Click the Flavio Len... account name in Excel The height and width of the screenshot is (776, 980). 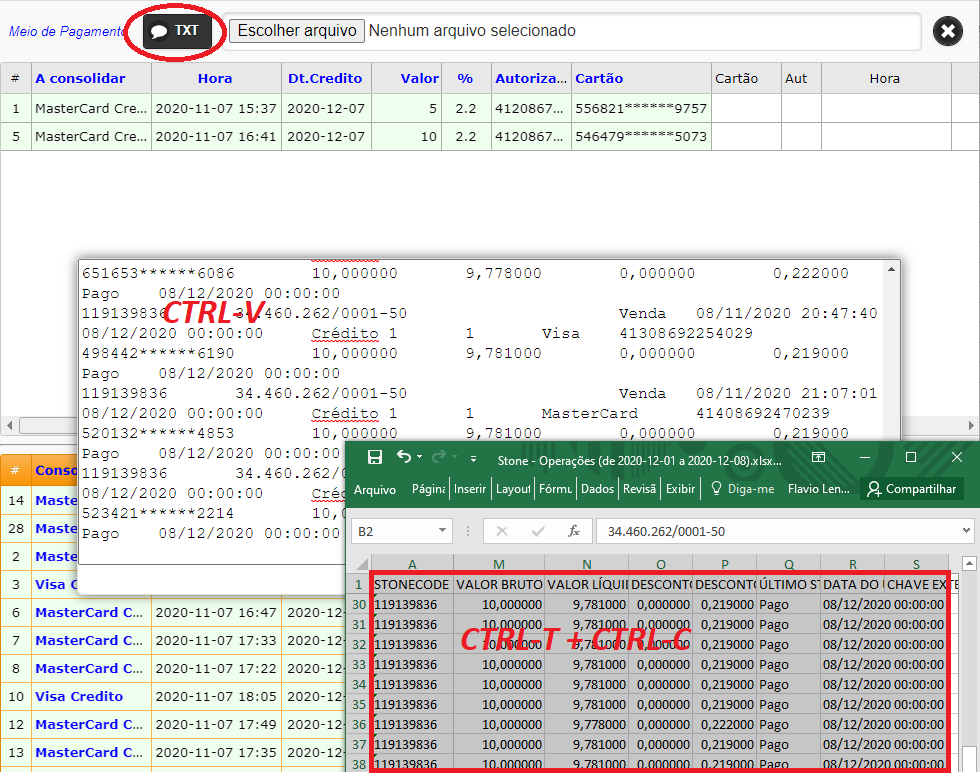(819, 489)
